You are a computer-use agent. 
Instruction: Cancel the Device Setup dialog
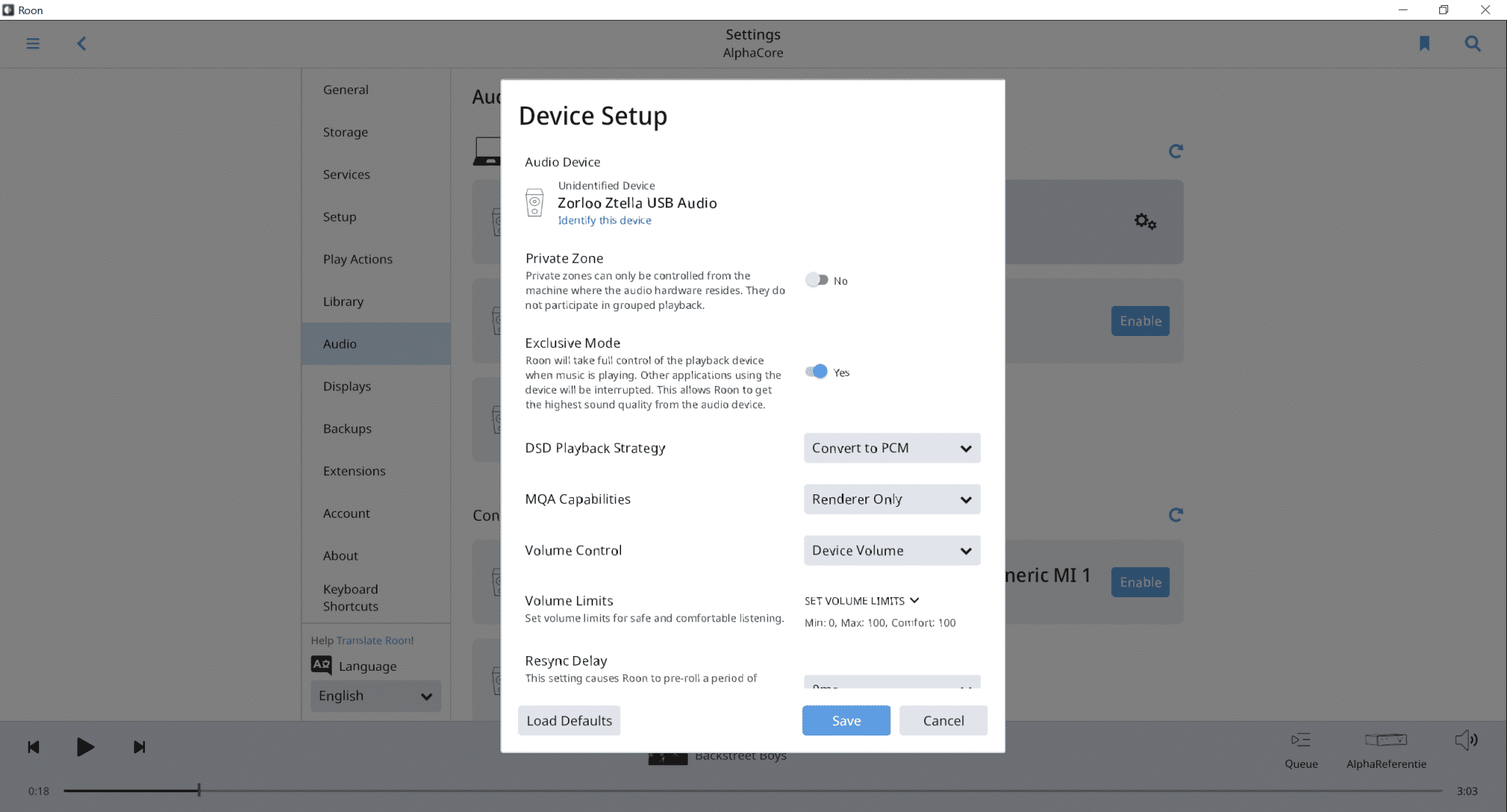(943, 721)
